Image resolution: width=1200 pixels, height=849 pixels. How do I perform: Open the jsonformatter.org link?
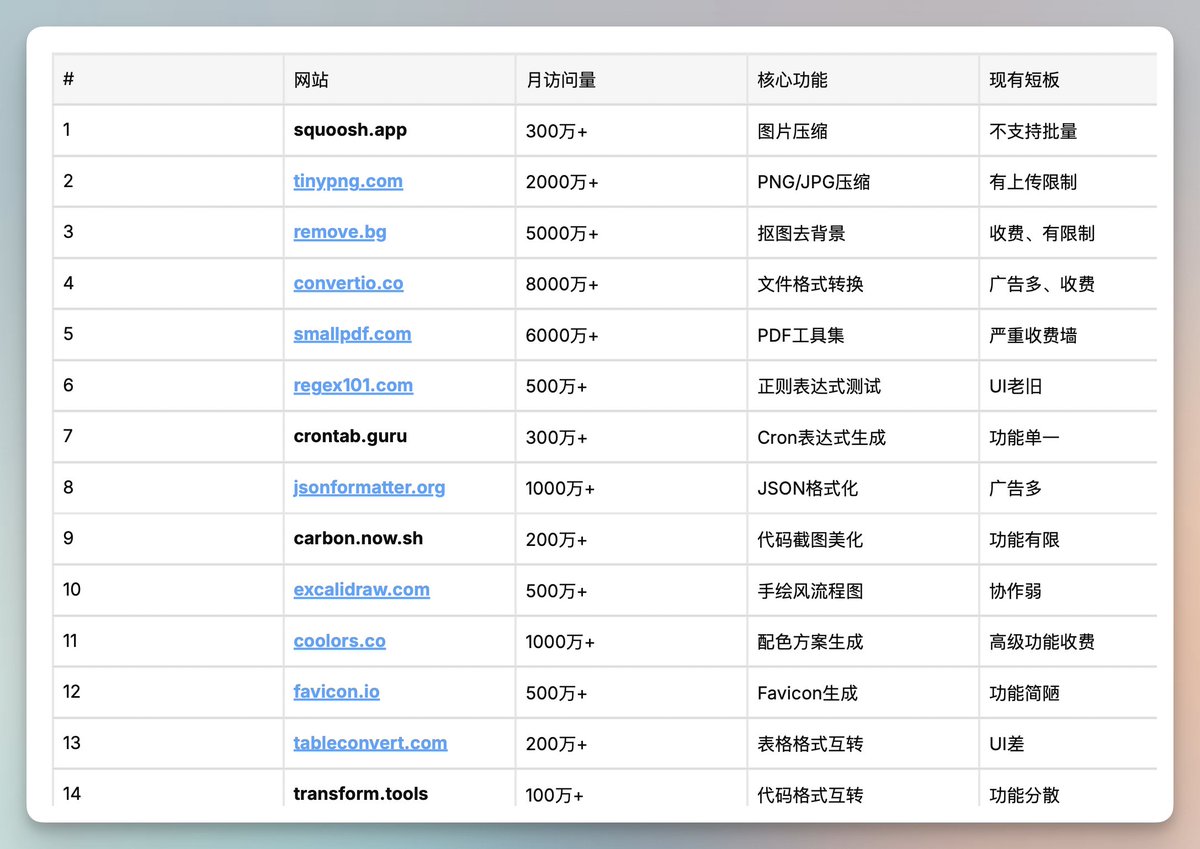coord(369,487)
